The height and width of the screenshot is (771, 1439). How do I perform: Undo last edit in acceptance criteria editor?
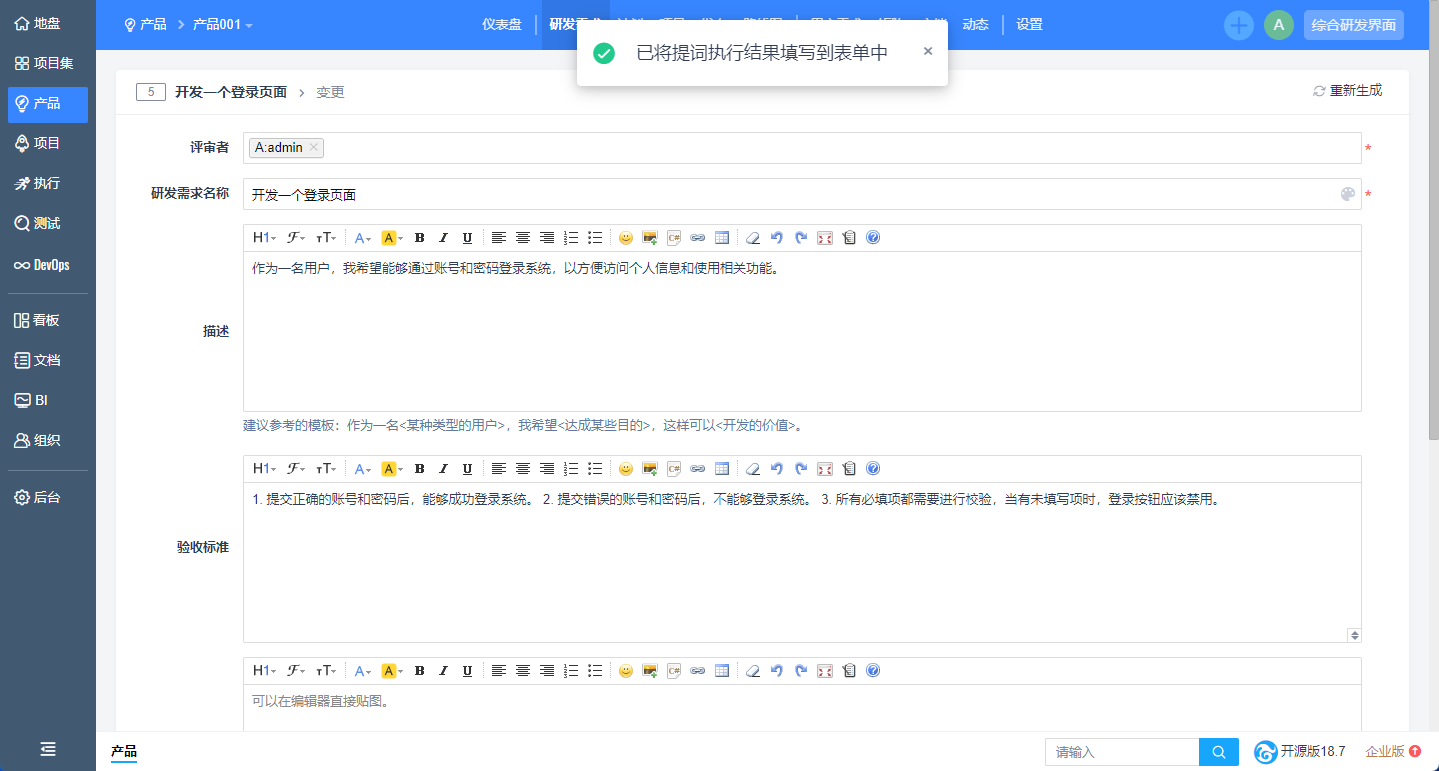[x=777, y=469]
